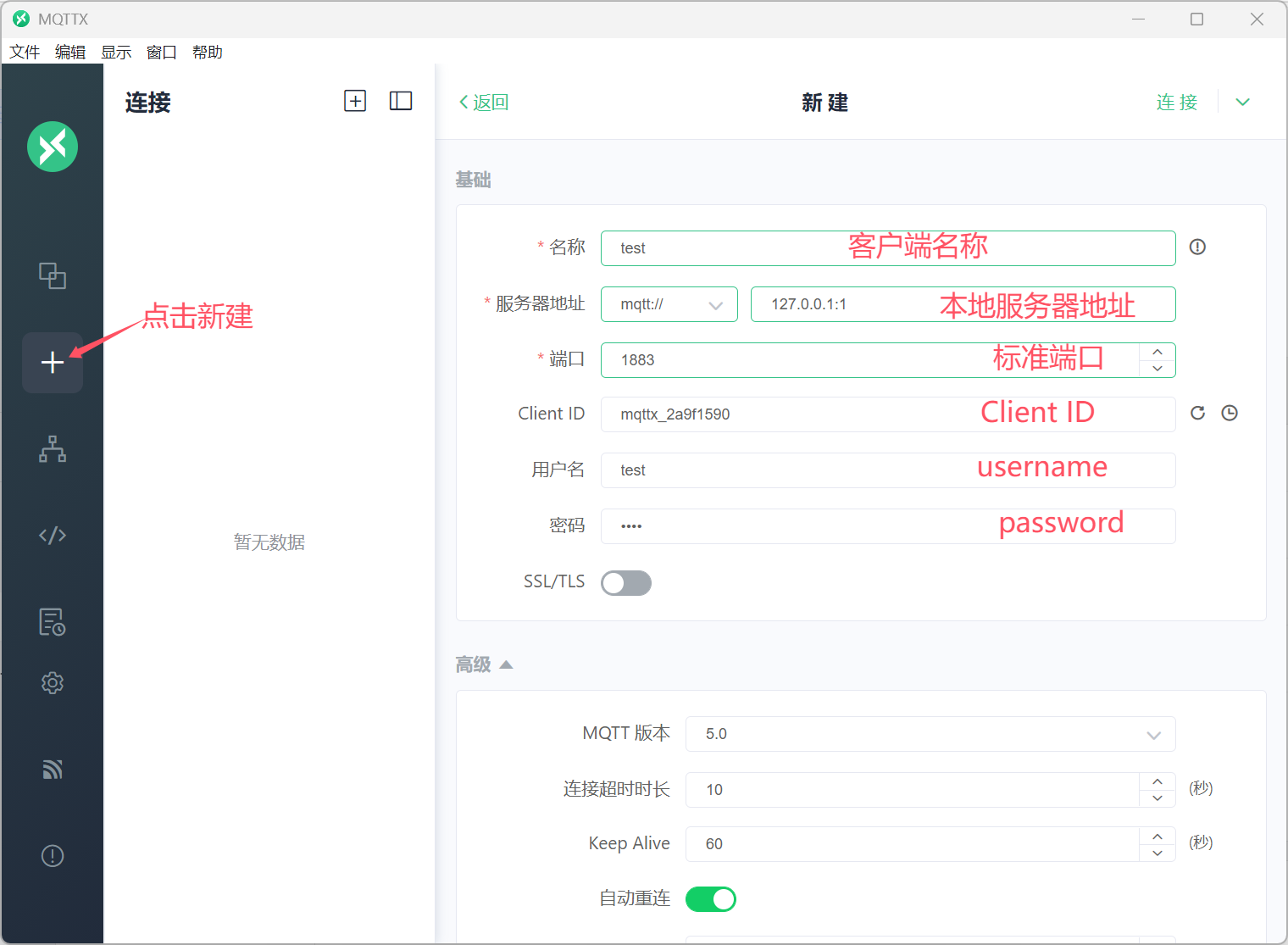Decrease the port number stepper
This screenshot has width=1288, height=945.
pyautogui.click(x=1158, y=369)
